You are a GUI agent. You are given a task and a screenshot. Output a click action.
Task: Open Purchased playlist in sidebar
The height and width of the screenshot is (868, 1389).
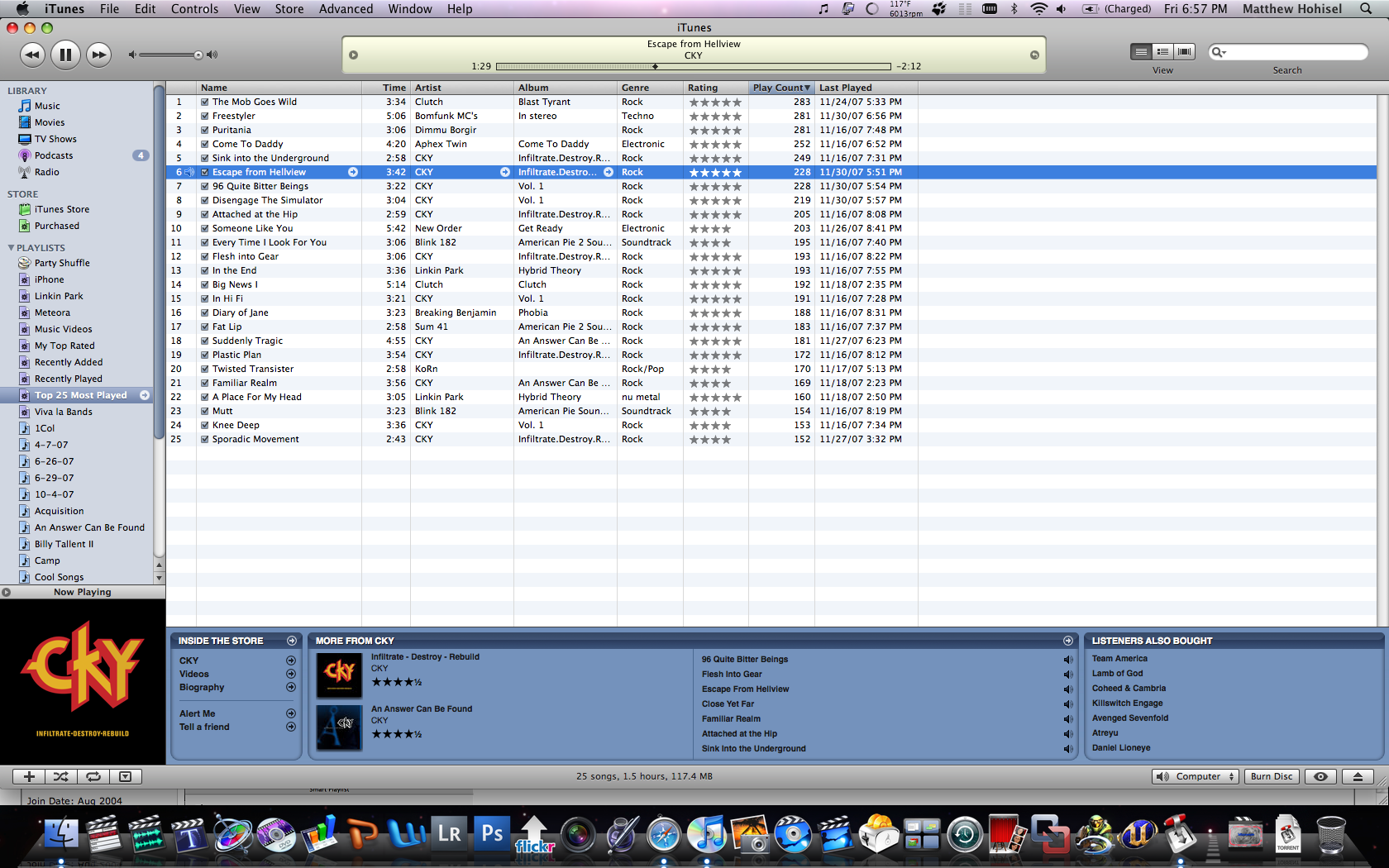point(57,226)
